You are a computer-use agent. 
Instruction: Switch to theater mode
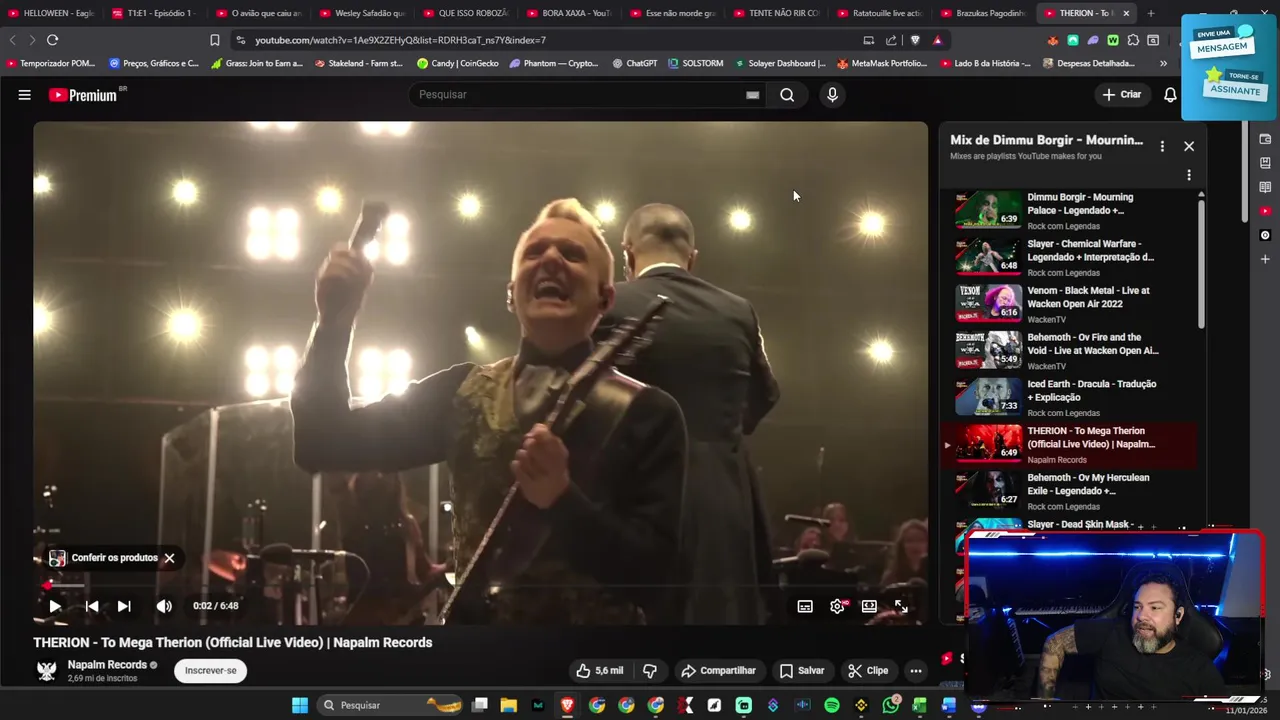point(869,606)
